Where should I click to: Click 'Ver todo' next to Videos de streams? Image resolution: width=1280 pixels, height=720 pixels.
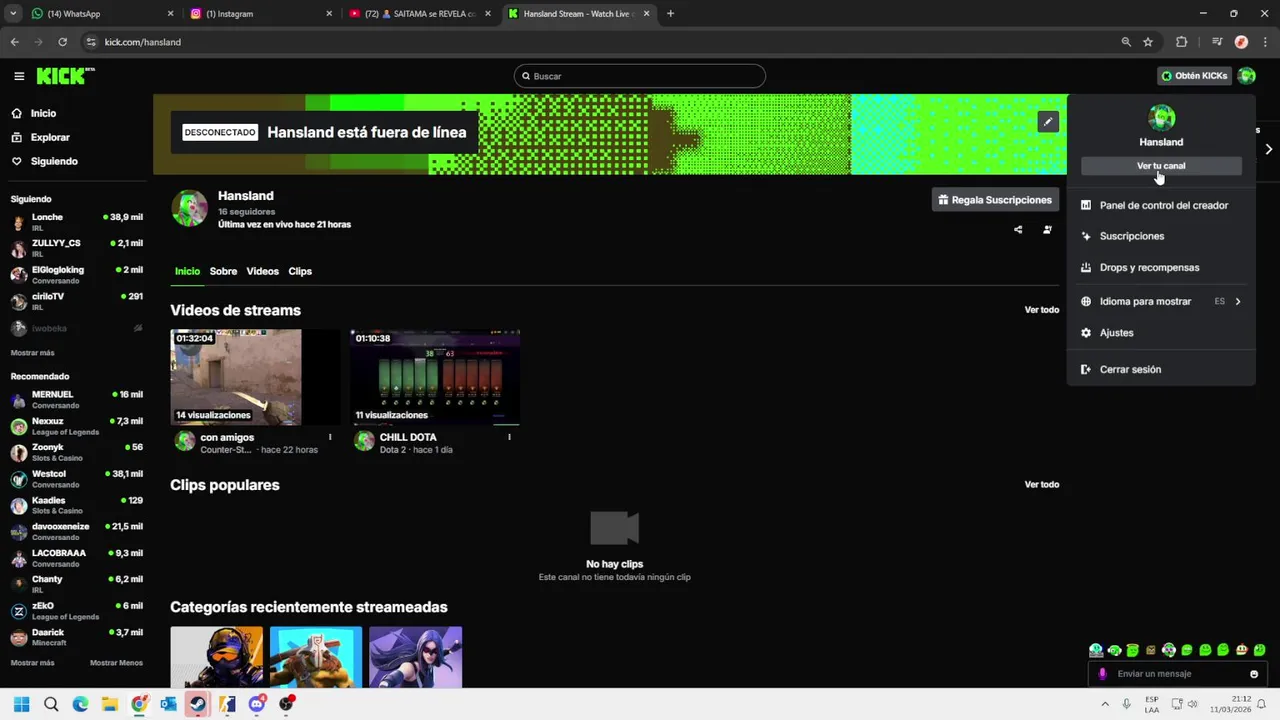click(x=1041, y=310)
